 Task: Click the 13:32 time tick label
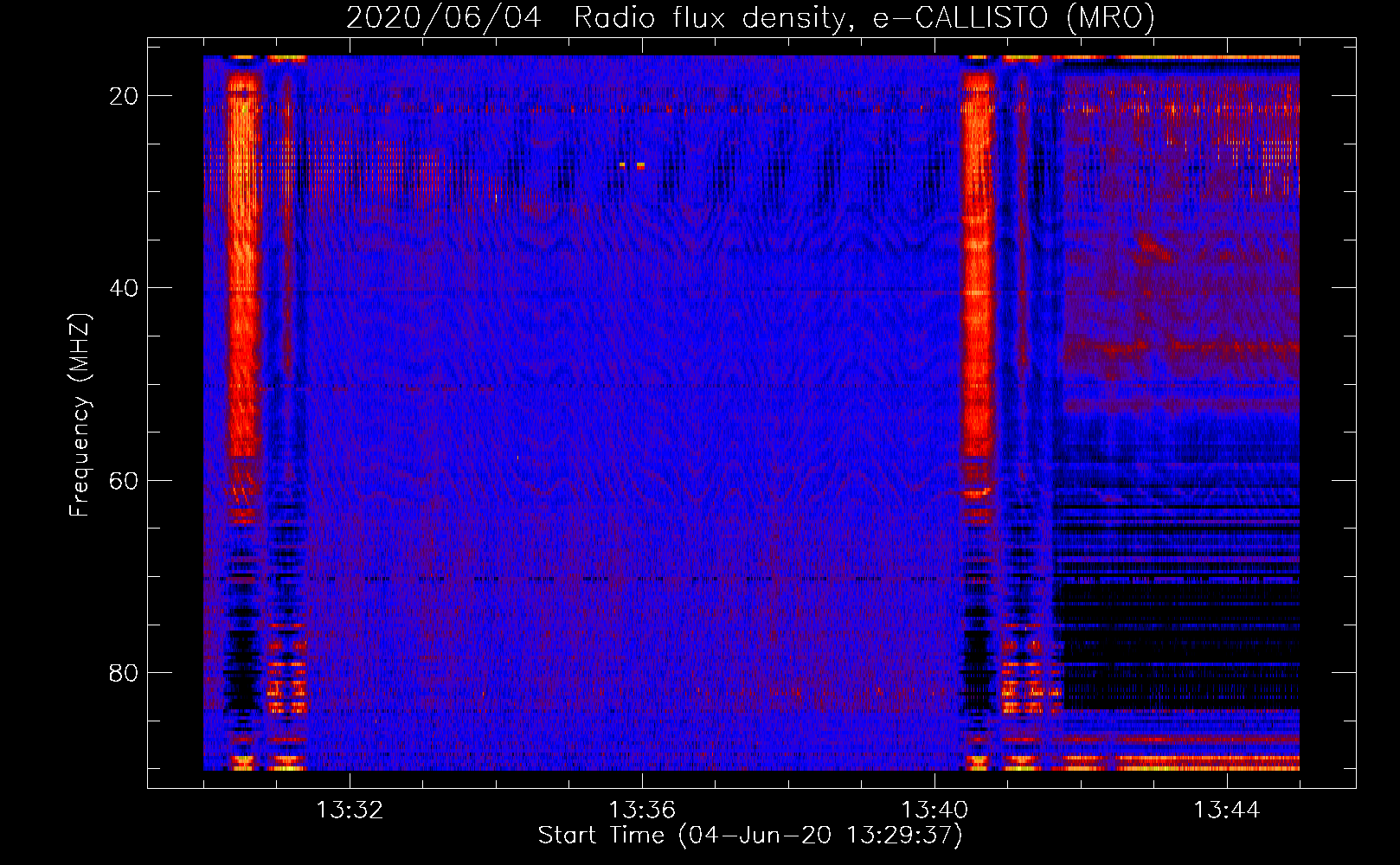[x=350, y=811]
